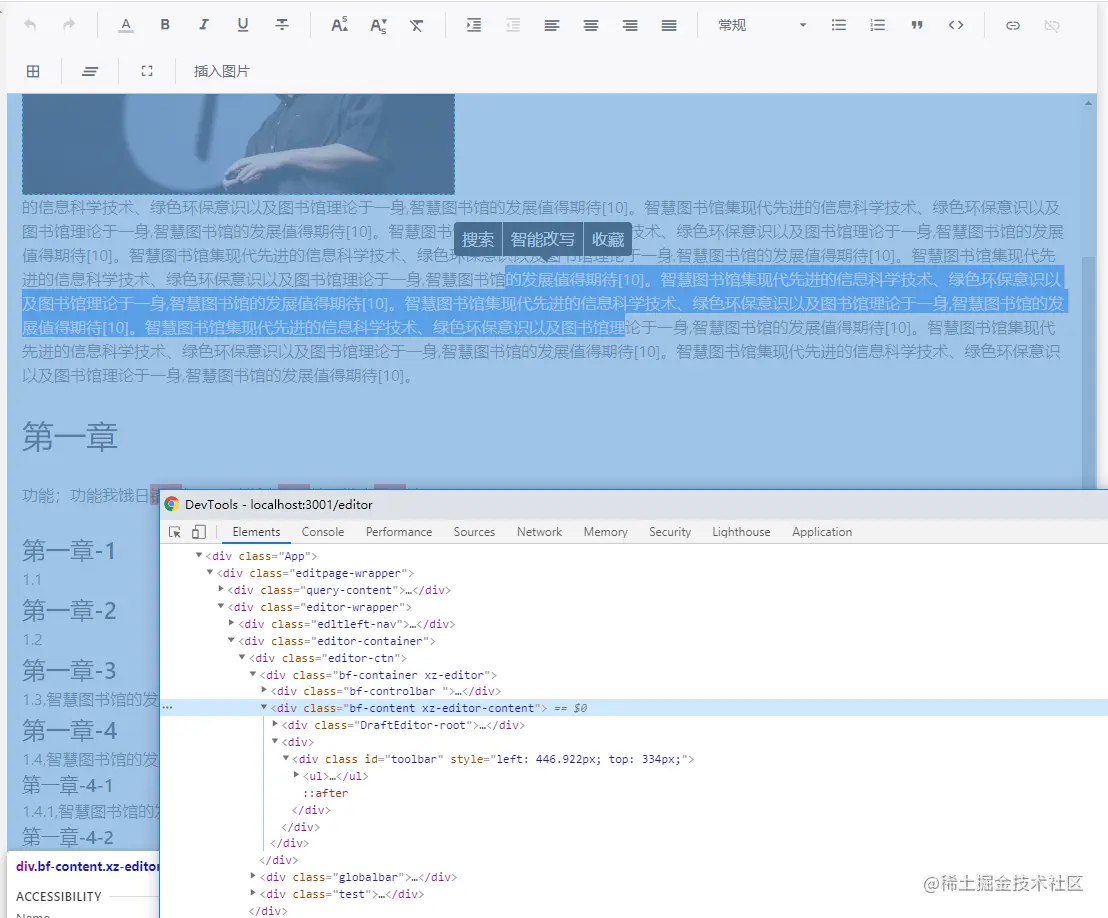1108x918 pixels.
Task: Expand the edltleft-nav div node
Action: pyautogui.click(x=232, y=623)
